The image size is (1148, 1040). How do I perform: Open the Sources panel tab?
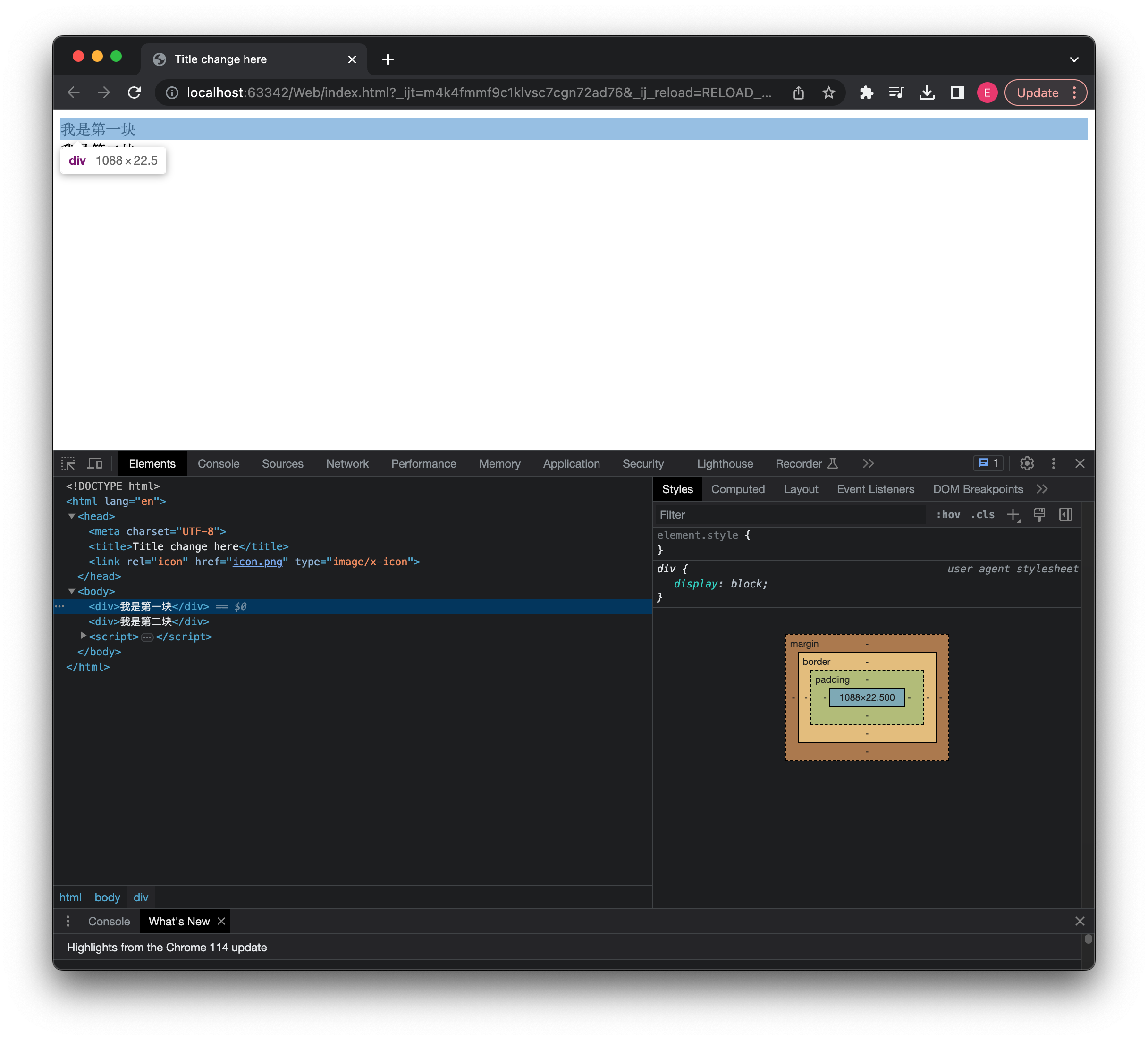point(282,463)
